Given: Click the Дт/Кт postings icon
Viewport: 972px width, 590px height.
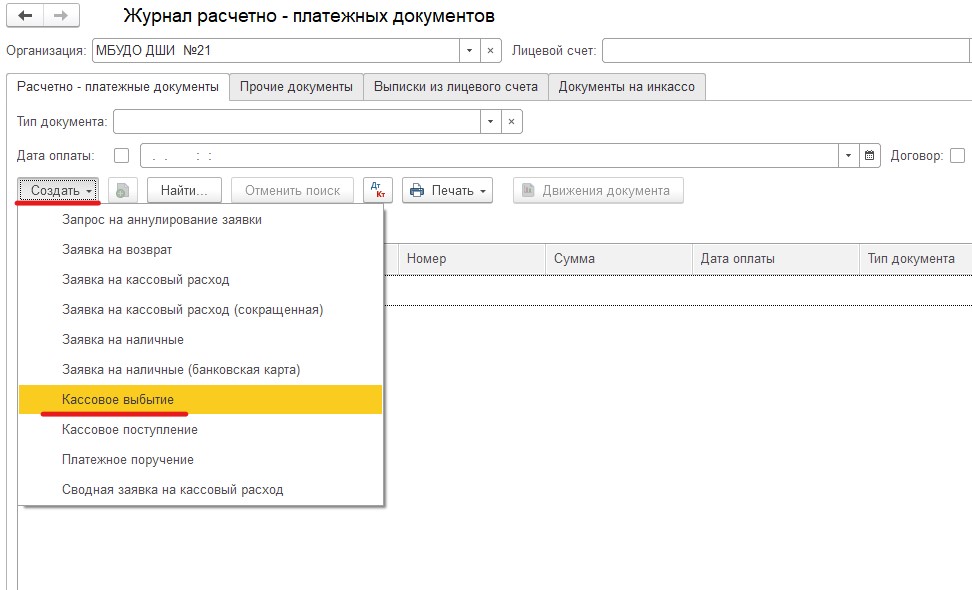Looking at the screenshot, I should pyautogui.click(x=377, y=190).
